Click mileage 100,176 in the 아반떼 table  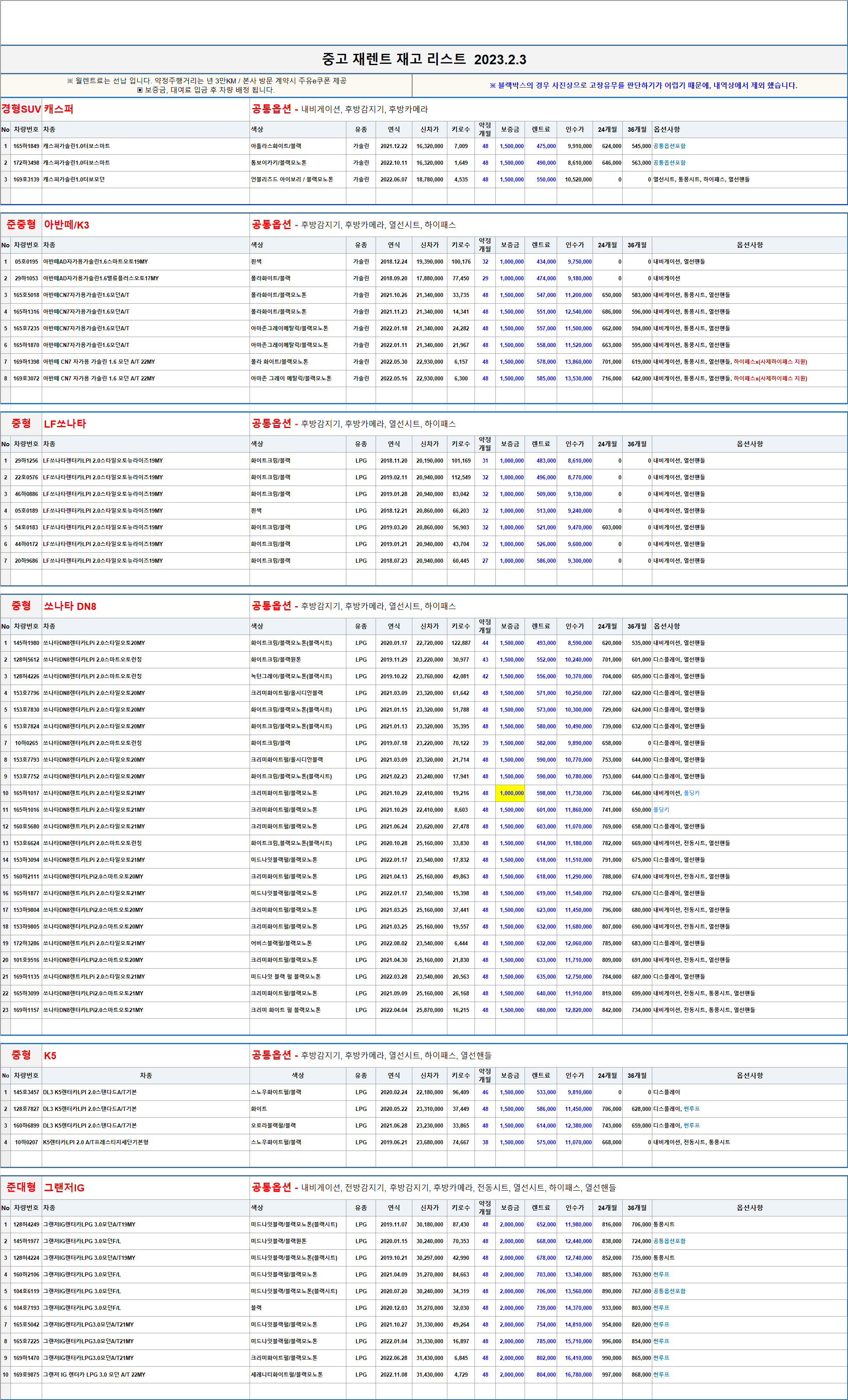pos(461,262)
